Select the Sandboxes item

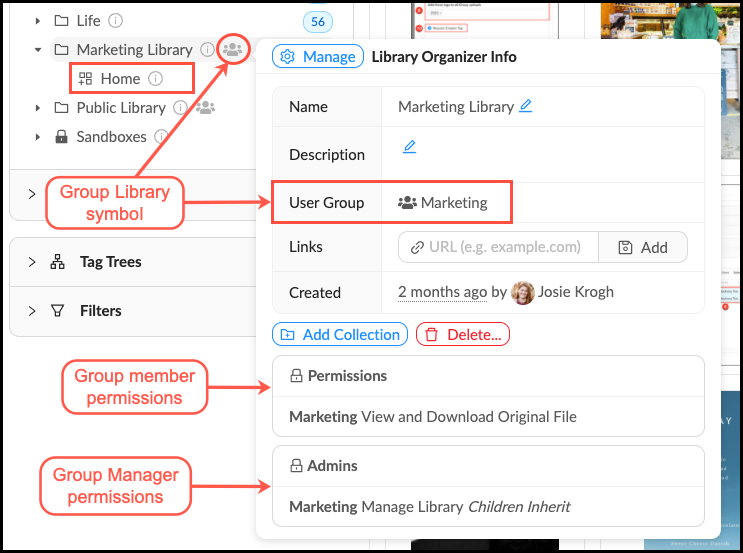coord(111,137)
